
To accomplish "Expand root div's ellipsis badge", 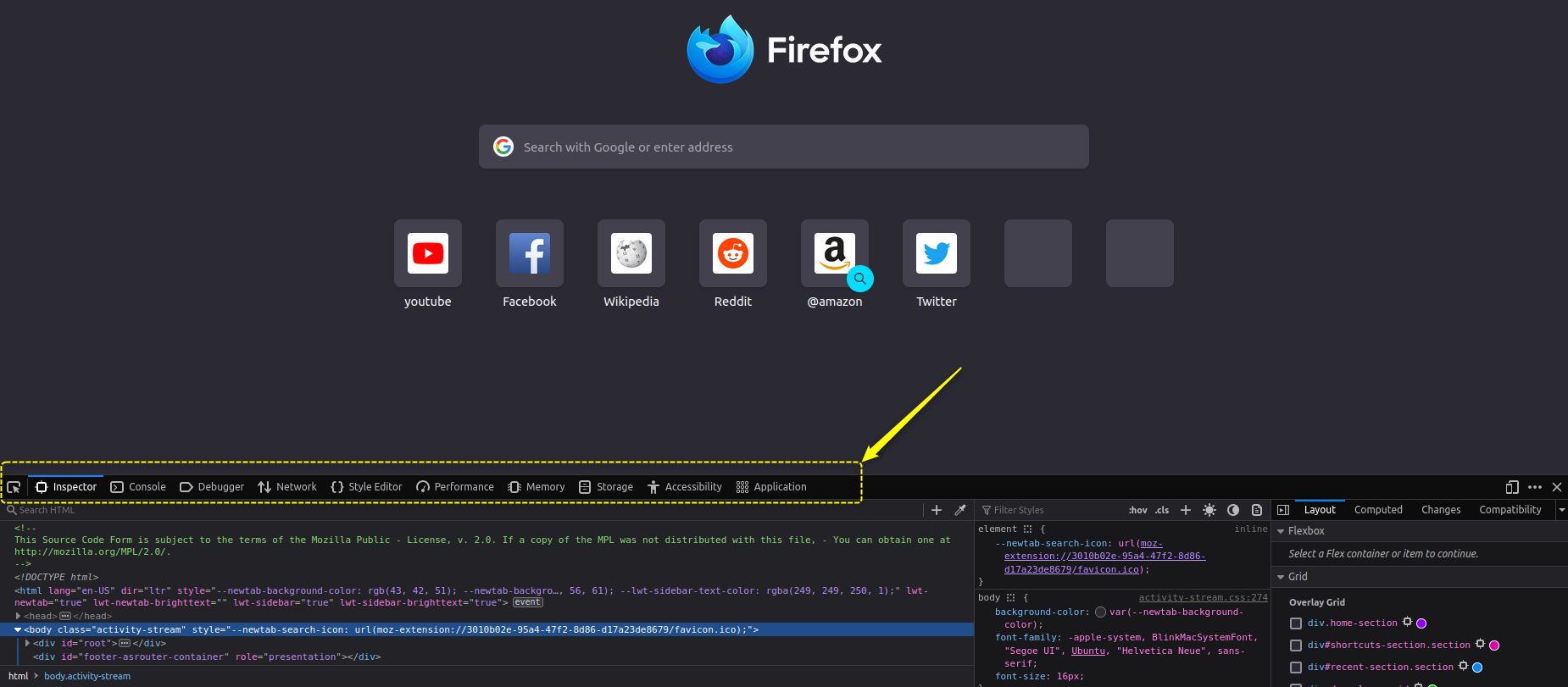I will 125,643.
